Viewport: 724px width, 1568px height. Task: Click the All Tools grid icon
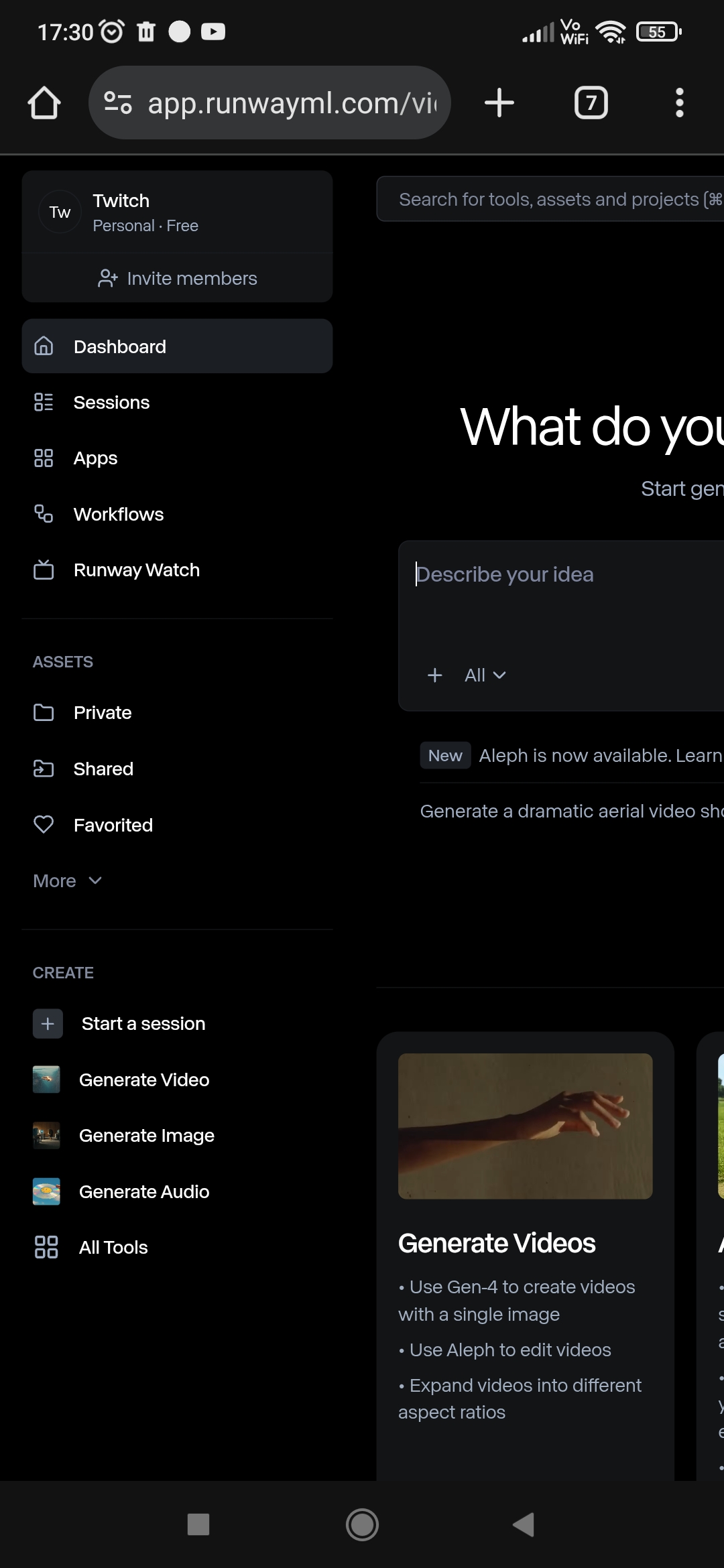click(x=46, y=1247)
